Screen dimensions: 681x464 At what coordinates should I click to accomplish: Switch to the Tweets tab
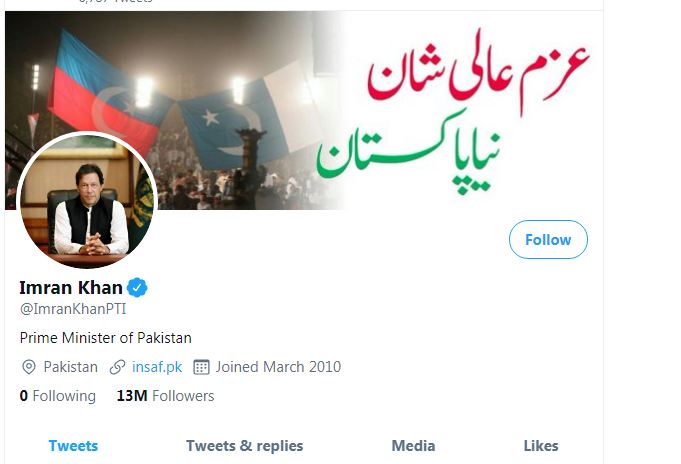pos(73,446)
